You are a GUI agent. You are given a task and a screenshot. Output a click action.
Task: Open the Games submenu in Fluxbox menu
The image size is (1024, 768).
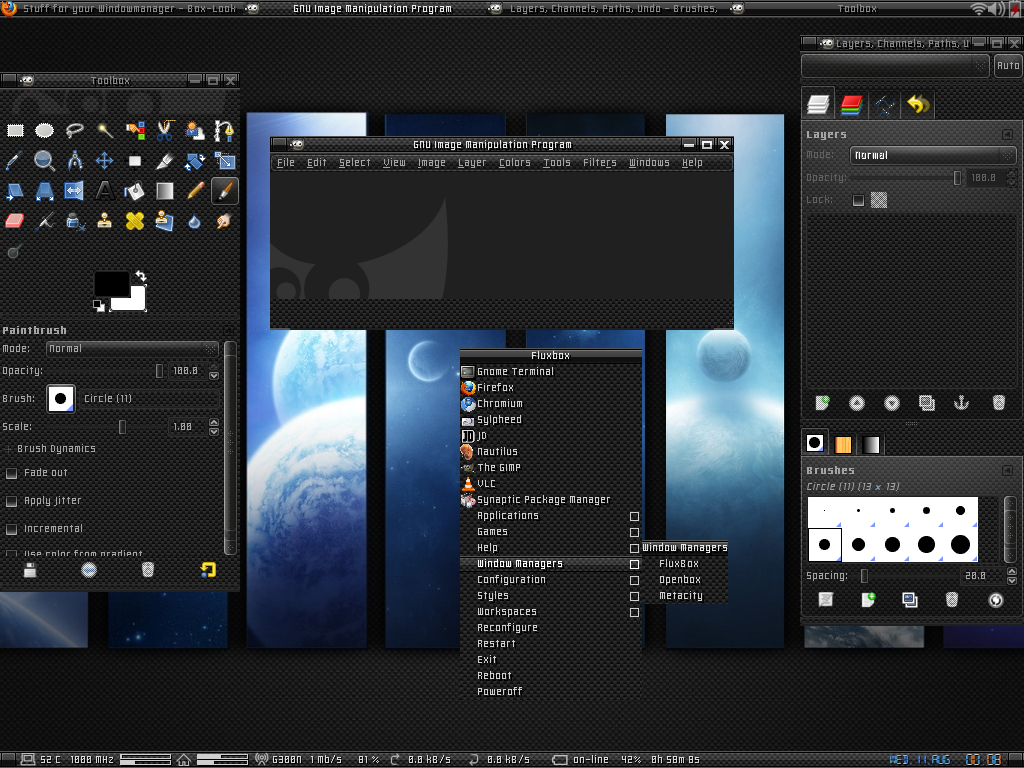551,532
